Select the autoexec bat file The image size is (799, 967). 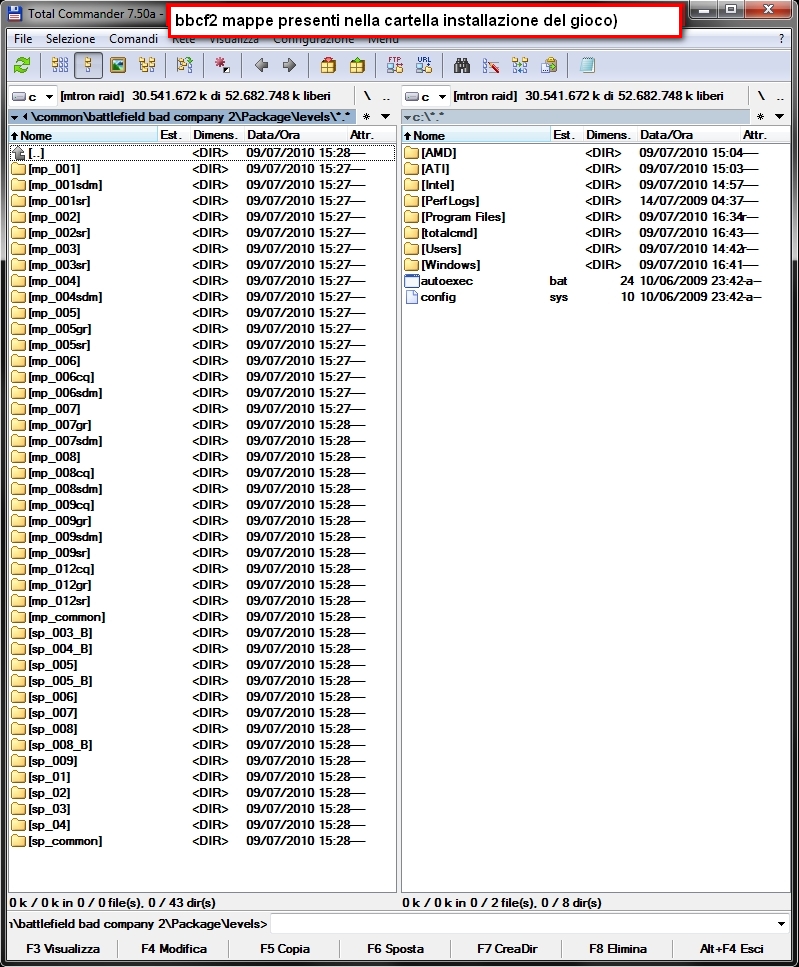(x=596, y=281)
